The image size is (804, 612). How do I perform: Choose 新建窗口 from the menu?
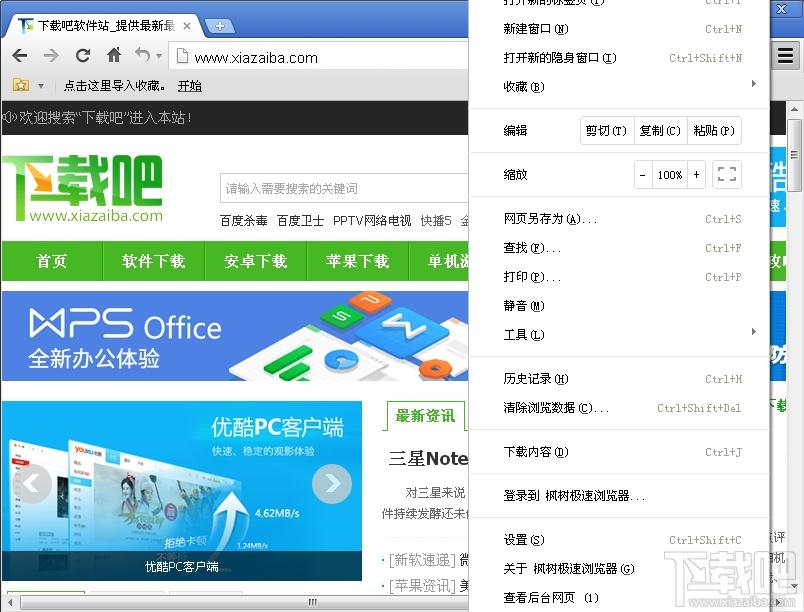click(619, 29)
